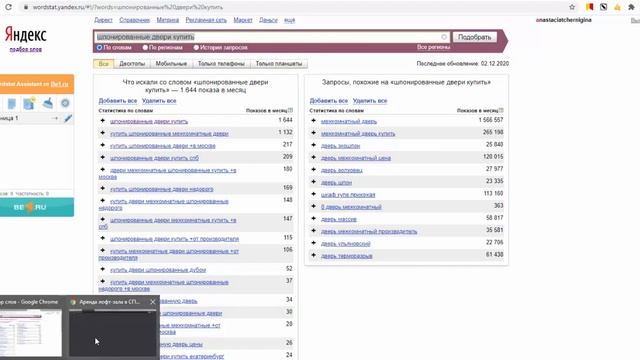Open query link 'дверь межкомнатный производитель'

[369, 231]
